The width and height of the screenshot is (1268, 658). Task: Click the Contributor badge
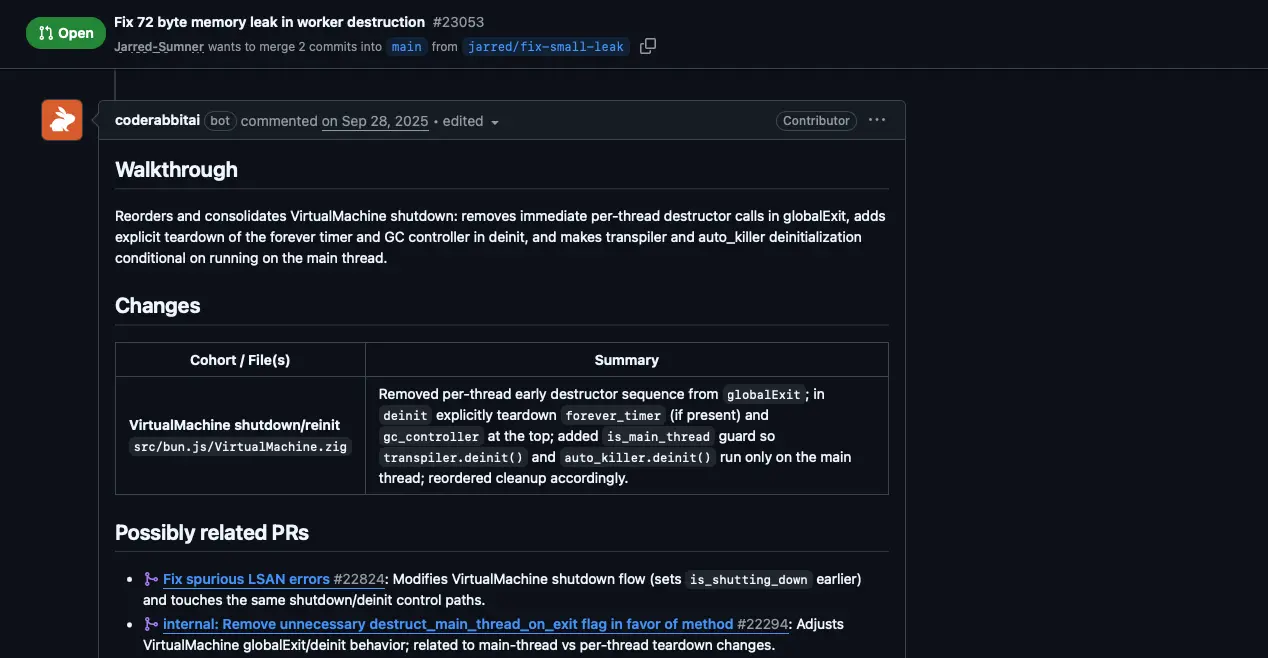[x=816, y=121]
